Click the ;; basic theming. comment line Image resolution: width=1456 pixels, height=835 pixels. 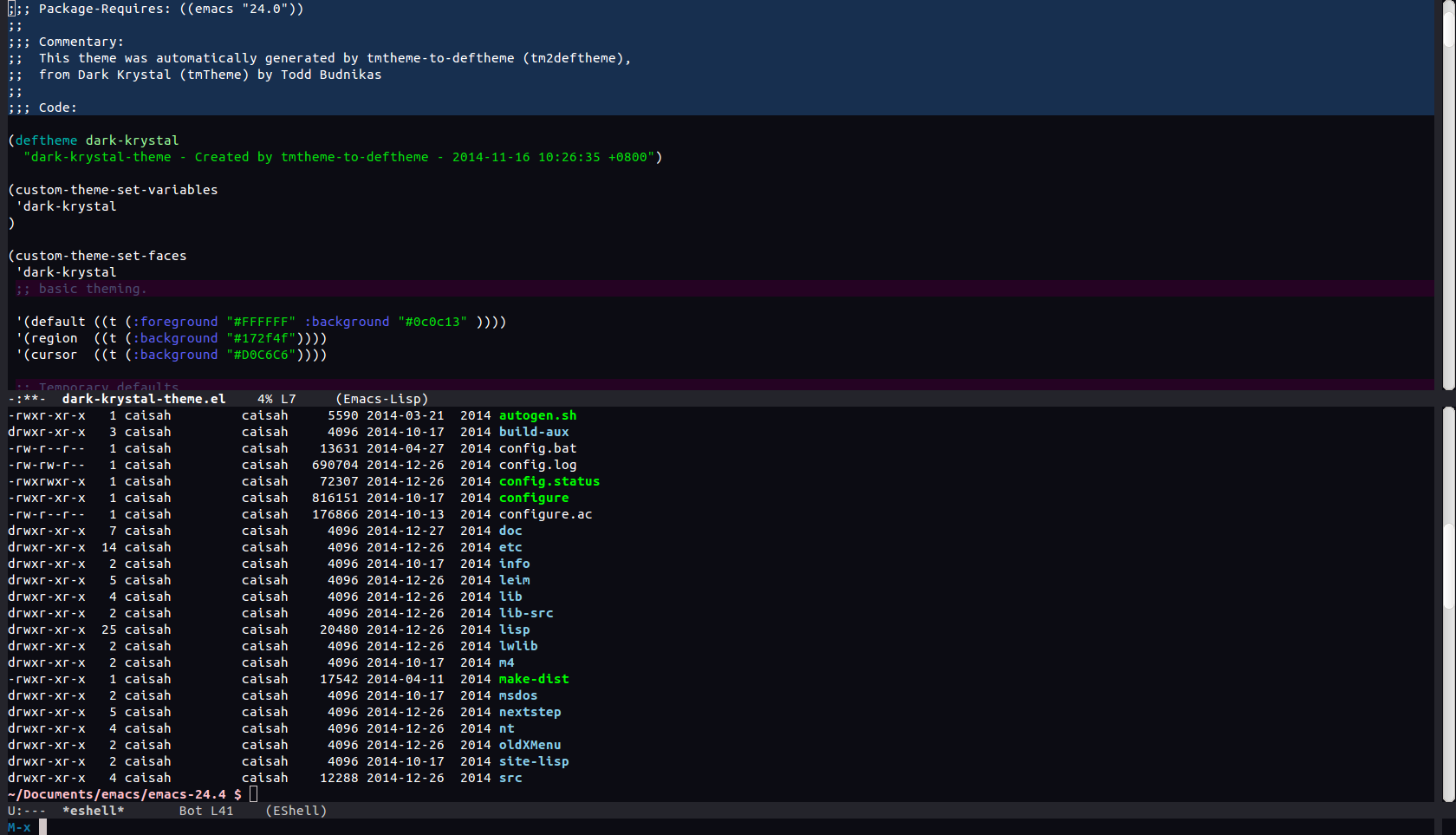click(x=81, y=289)
